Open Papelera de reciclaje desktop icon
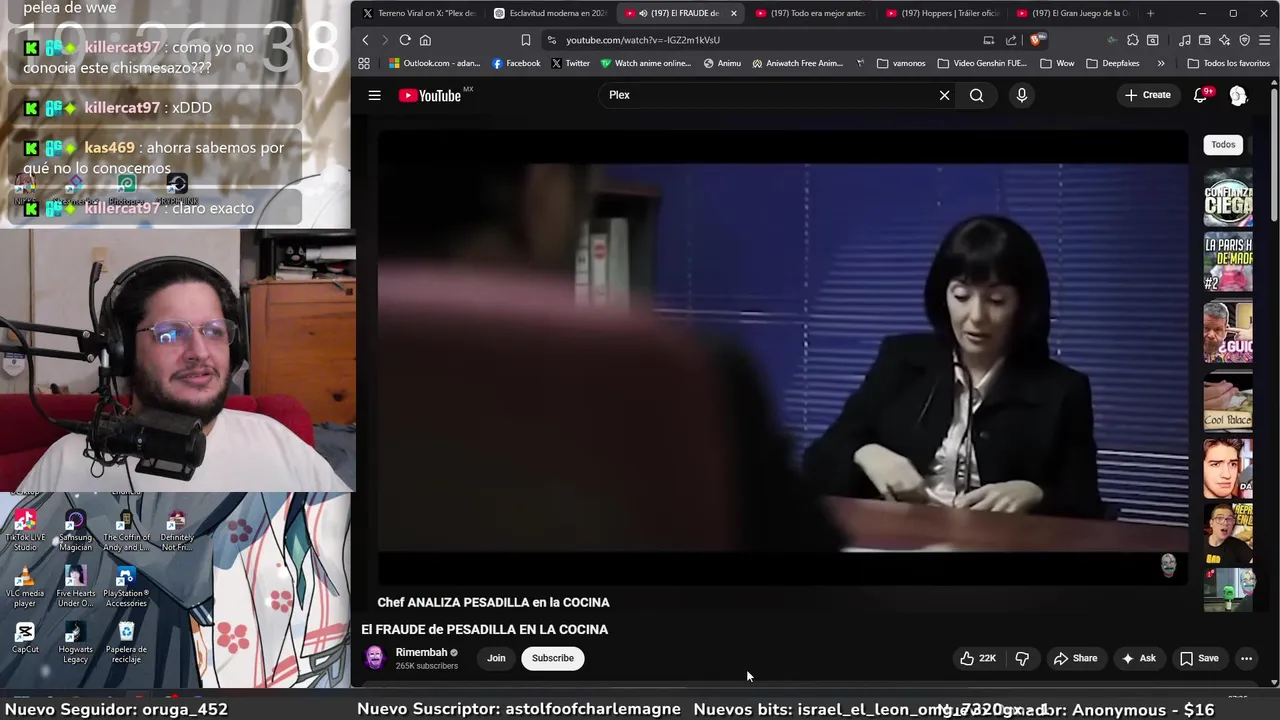 [x=126, y=643]
